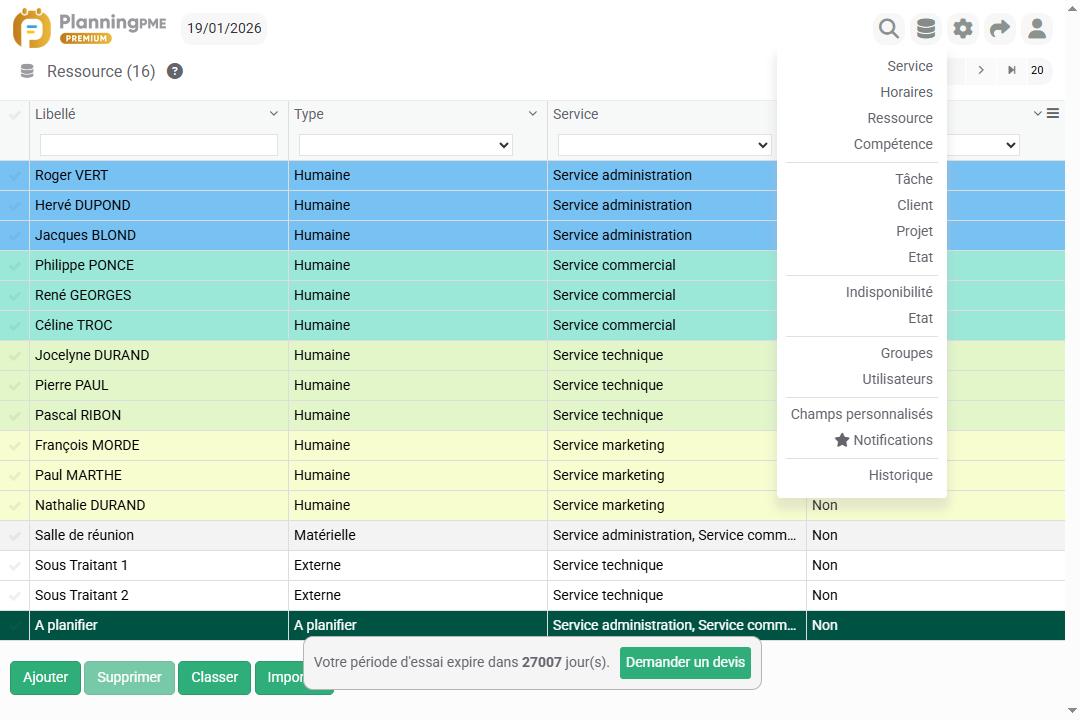Image resolution: width=1080 pixels, height=720 pixels.
Task: Open the star icon next to Notifications
Action: pyautogui.click(x=841, y=440)
